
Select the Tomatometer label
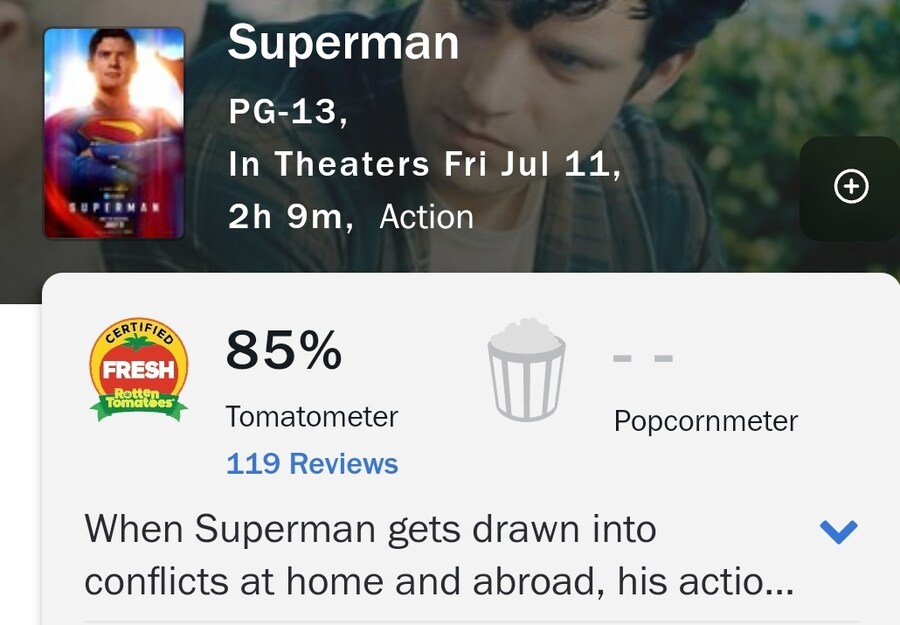(312, 416)
